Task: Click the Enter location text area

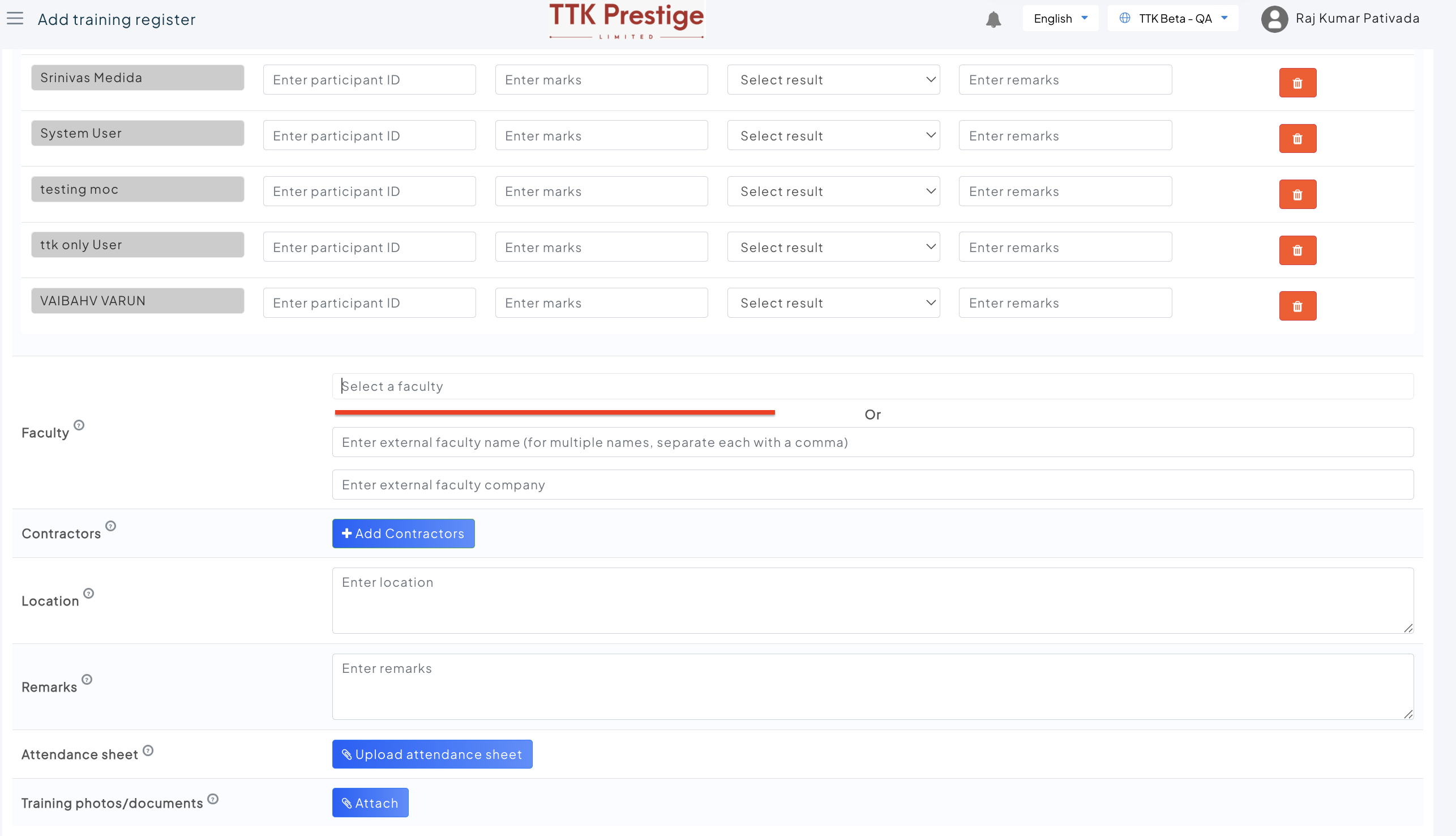Action: 872,600
